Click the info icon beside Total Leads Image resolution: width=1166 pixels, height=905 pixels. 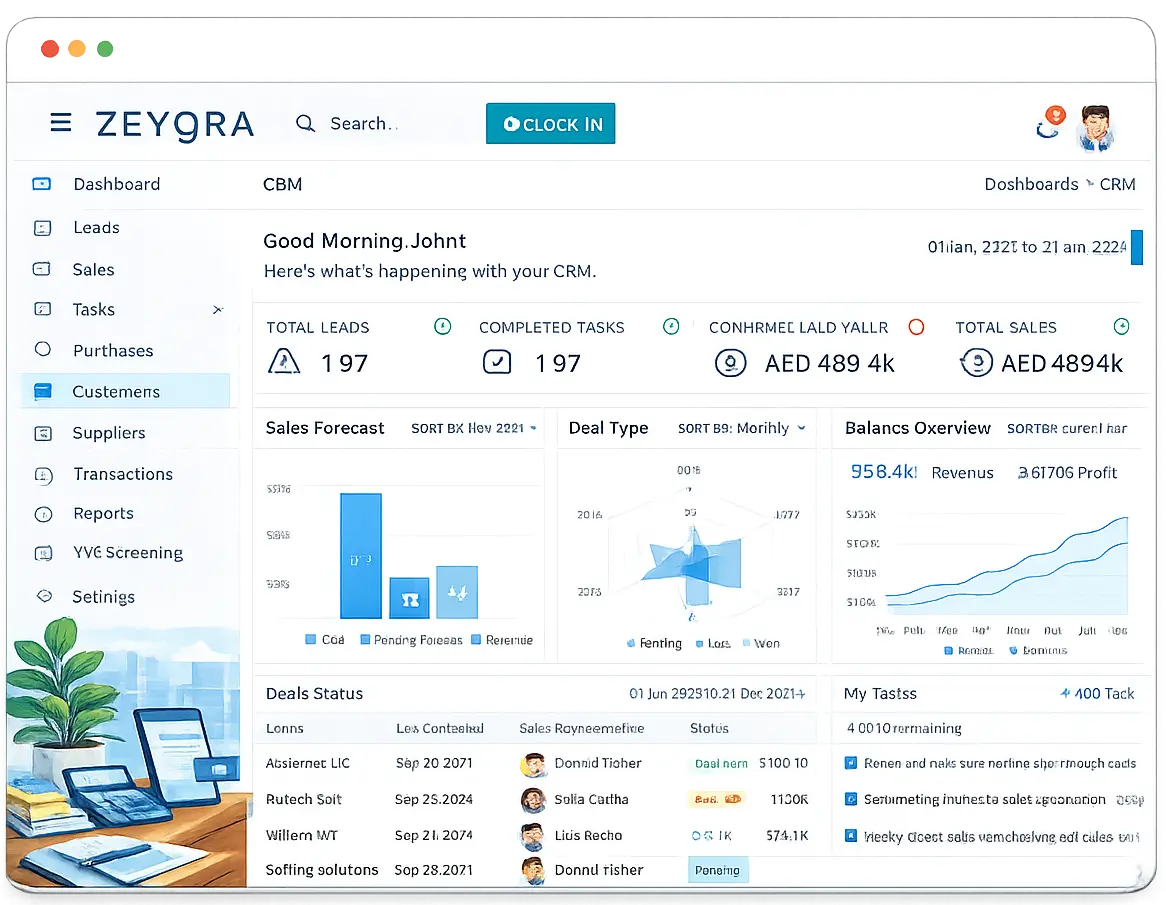[442, 326]
